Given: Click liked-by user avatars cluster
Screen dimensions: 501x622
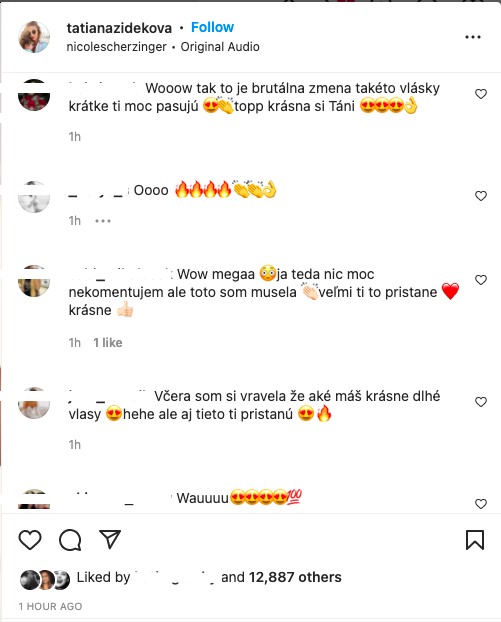Looking at the screenshot, I should (x=45, y=580).
